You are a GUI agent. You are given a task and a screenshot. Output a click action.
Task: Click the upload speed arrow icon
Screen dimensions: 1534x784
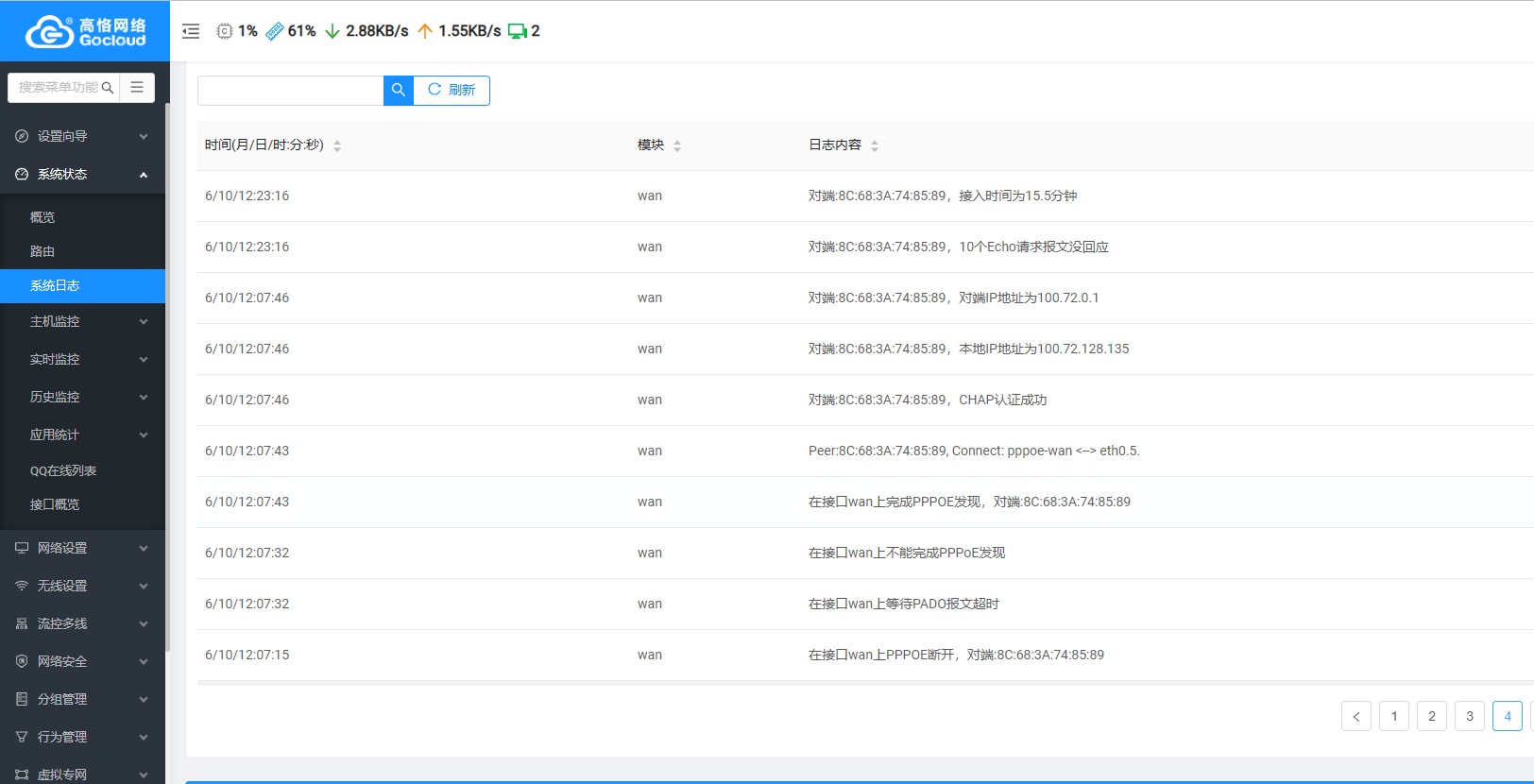(425, 31)
